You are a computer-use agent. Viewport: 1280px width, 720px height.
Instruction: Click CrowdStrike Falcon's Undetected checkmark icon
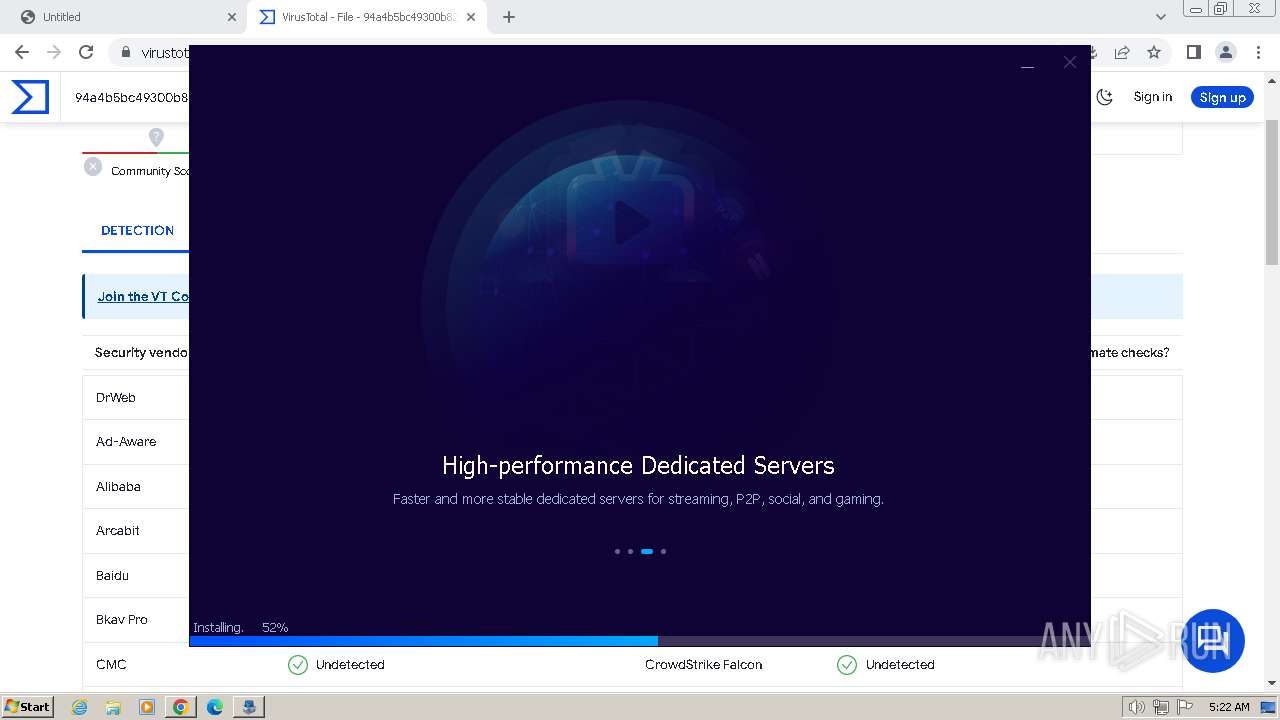pos(847,664)
